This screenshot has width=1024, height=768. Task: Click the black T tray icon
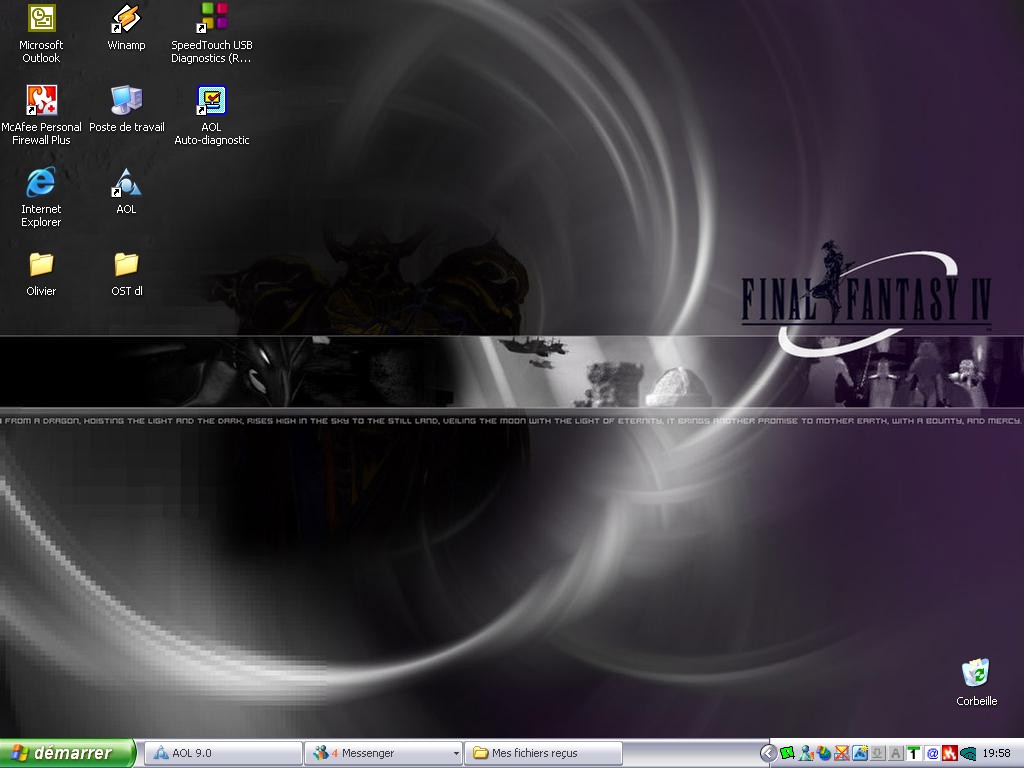(914, 753)
